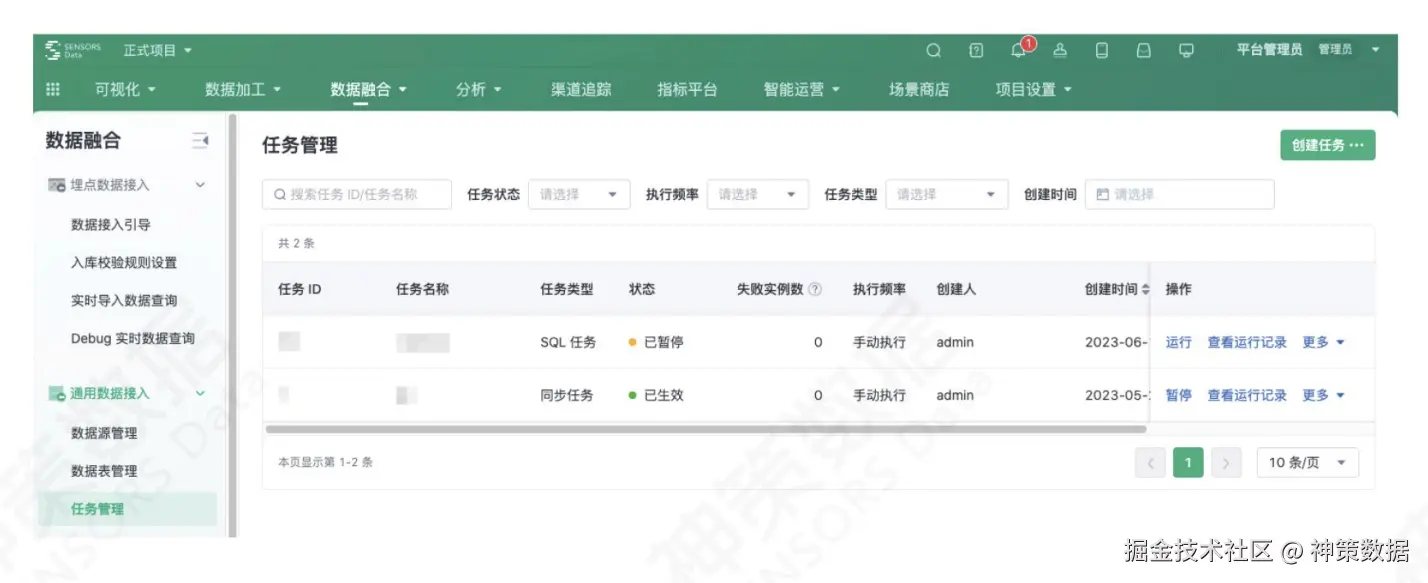Open the 可视化 menu
Image resolution: width=1428 pixels, height=583 pixels.
(x=125, y=89)
